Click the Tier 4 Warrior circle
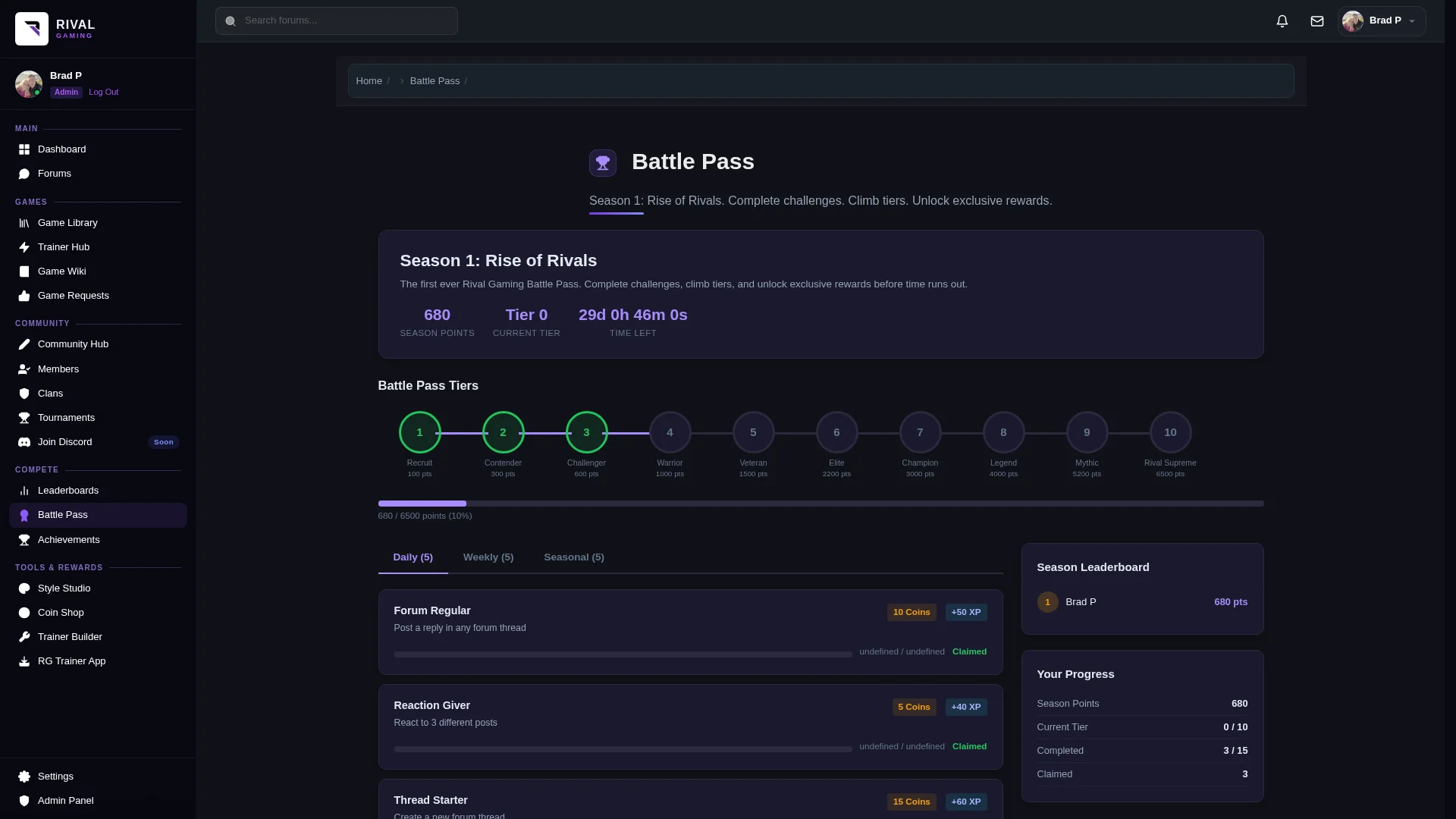 click(670, 432)
